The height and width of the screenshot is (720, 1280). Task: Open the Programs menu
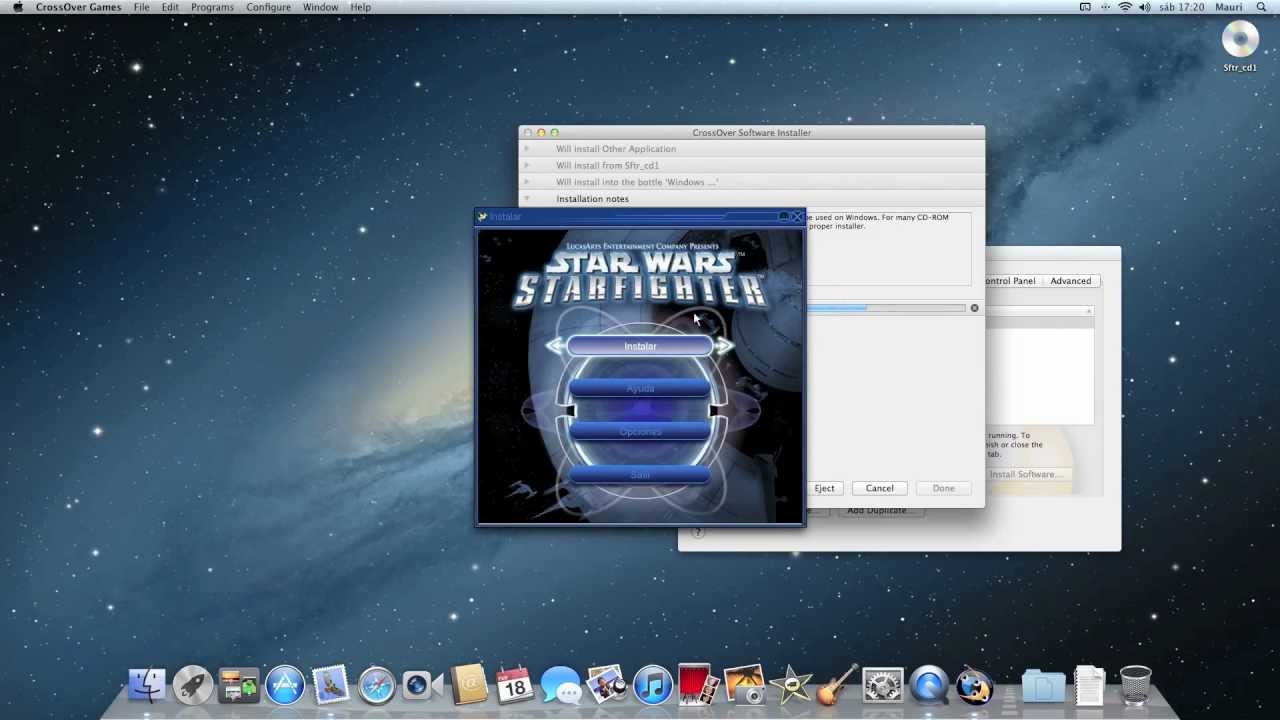point(212,7)
